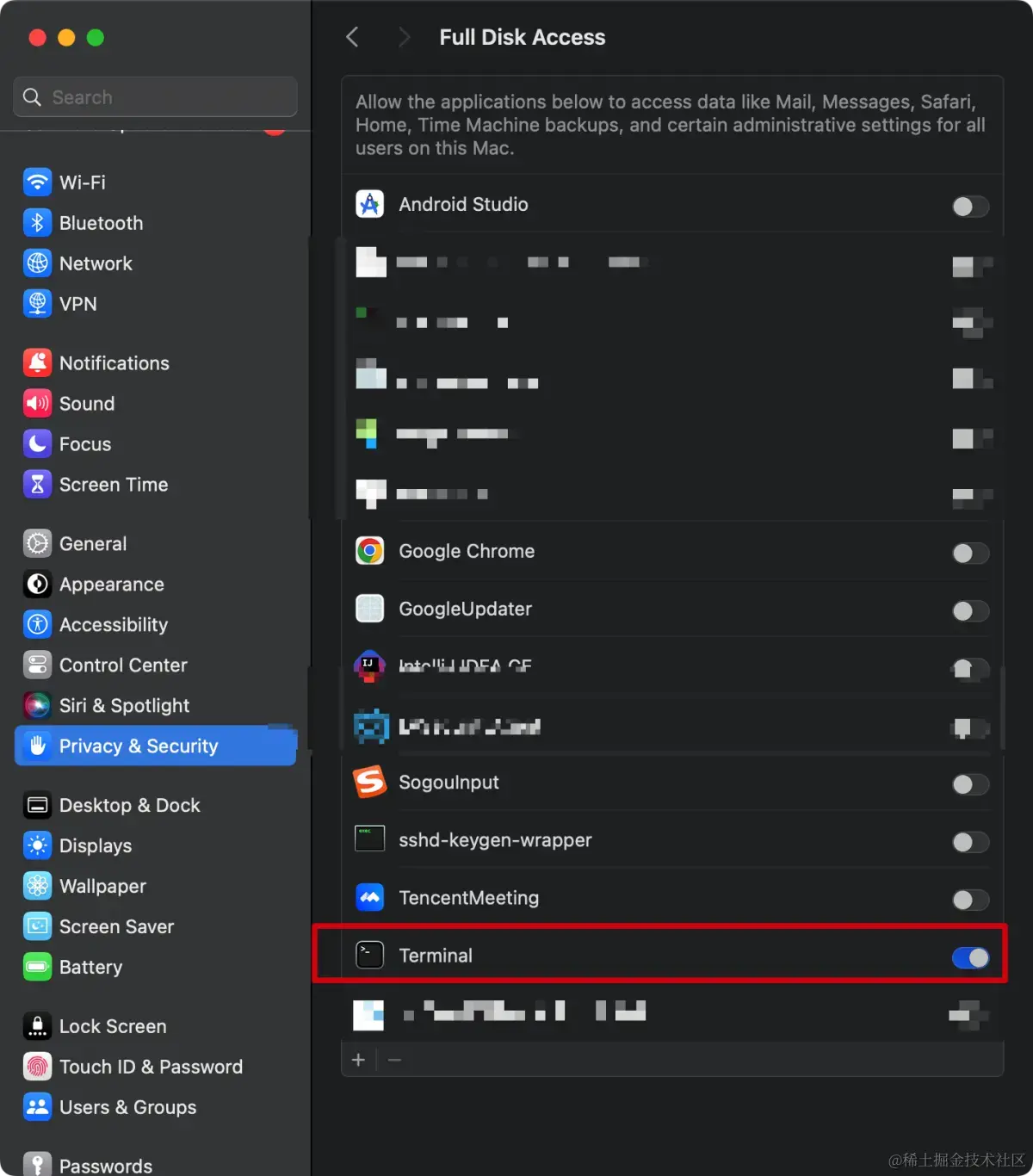Remove selected app with minus button

point(394,1060)
